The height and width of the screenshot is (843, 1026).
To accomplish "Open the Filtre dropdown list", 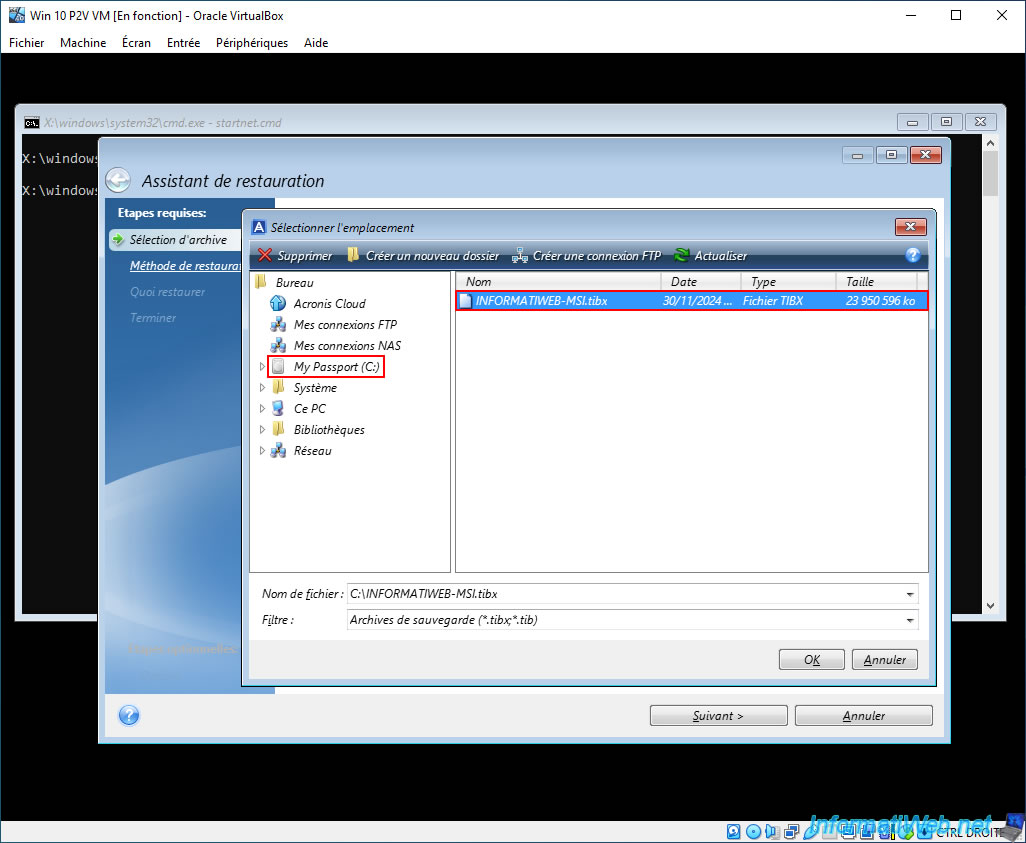I will 910,620.
